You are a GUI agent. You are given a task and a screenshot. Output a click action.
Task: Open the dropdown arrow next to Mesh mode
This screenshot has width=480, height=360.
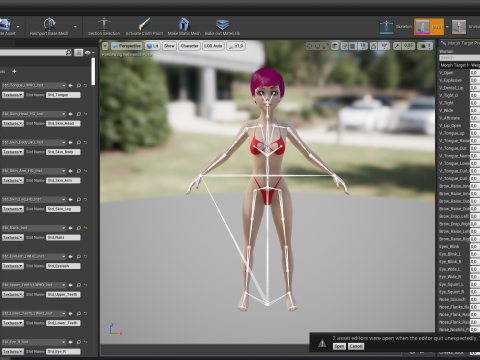point(447,27)
